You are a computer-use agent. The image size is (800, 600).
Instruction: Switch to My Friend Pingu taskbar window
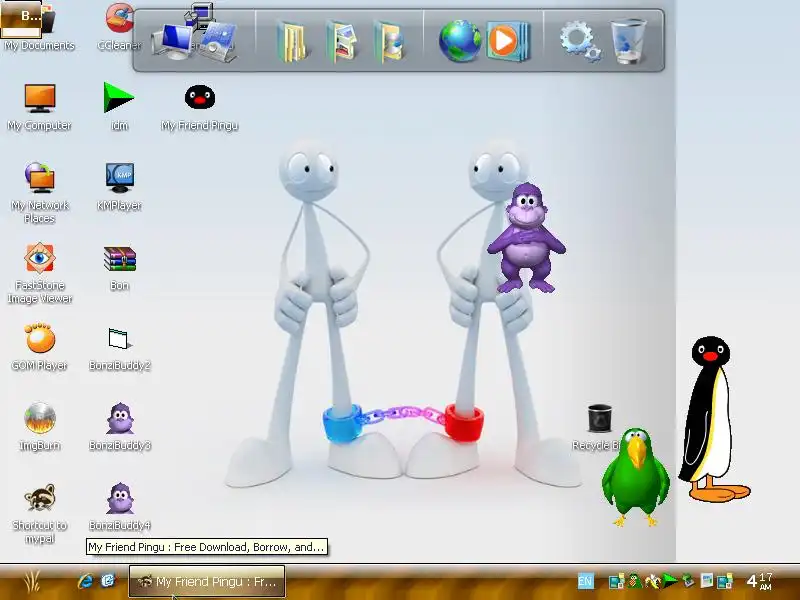pyautogui.click(x=207, y=582)
